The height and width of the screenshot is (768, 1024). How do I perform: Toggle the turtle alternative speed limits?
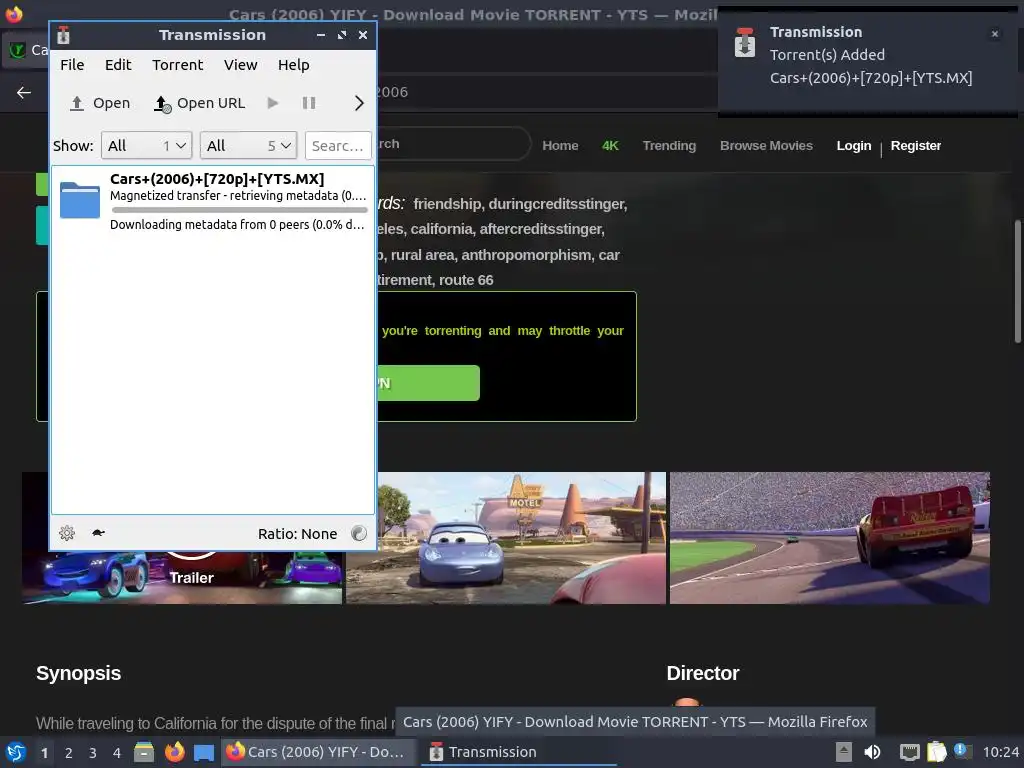click(99, 533)
